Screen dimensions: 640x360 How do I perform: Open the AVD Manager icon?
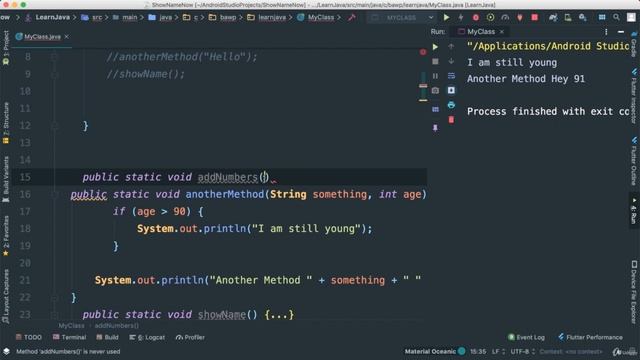coord(568,18)
